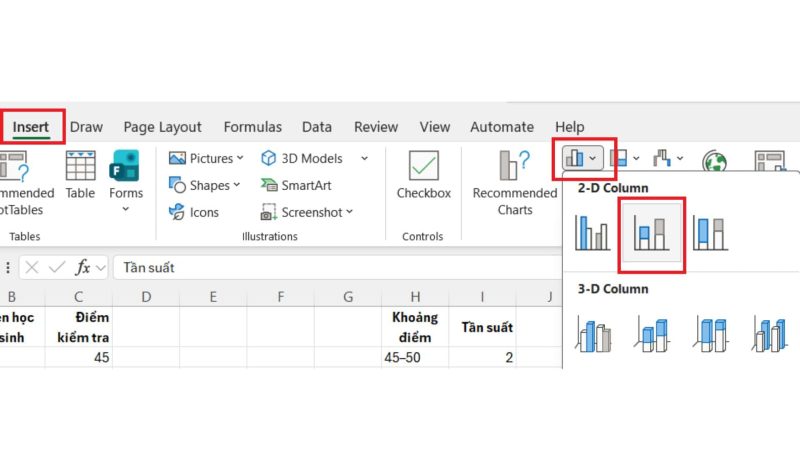Switch to the Draw tab
This screenshot has width=800, height=450.
pyautogui.click(x=86, y=127)
